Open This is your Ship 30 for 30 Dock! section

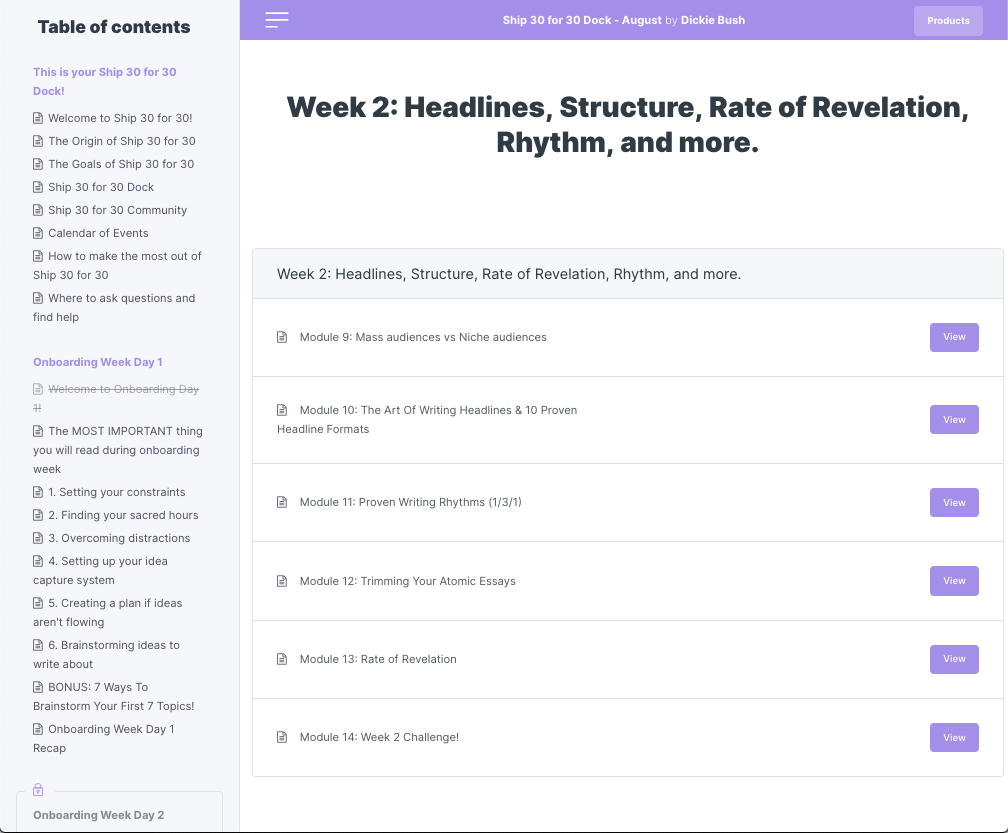tap(105, 82)
